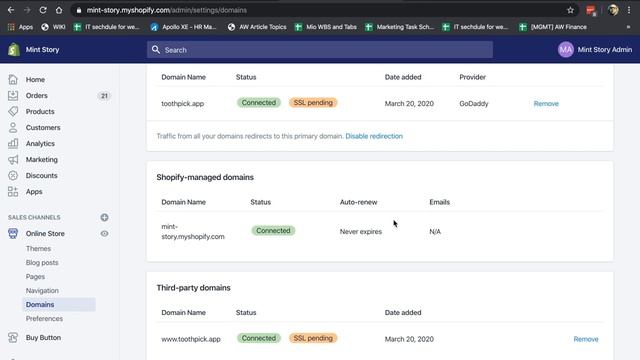Open Blog posts under Online Store
The image size is (640, 360).
click(42, 262)
